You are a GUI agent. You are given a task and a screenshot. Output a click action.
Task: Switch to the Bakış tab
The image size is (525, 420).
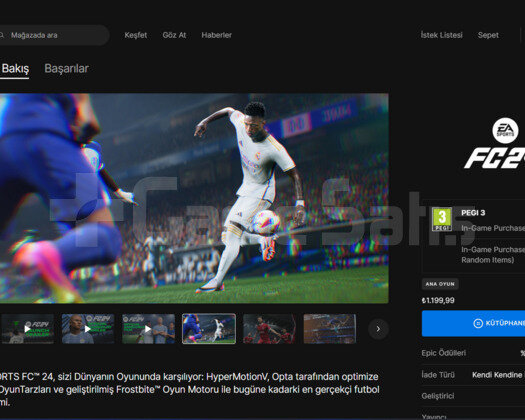coord(14,69)
